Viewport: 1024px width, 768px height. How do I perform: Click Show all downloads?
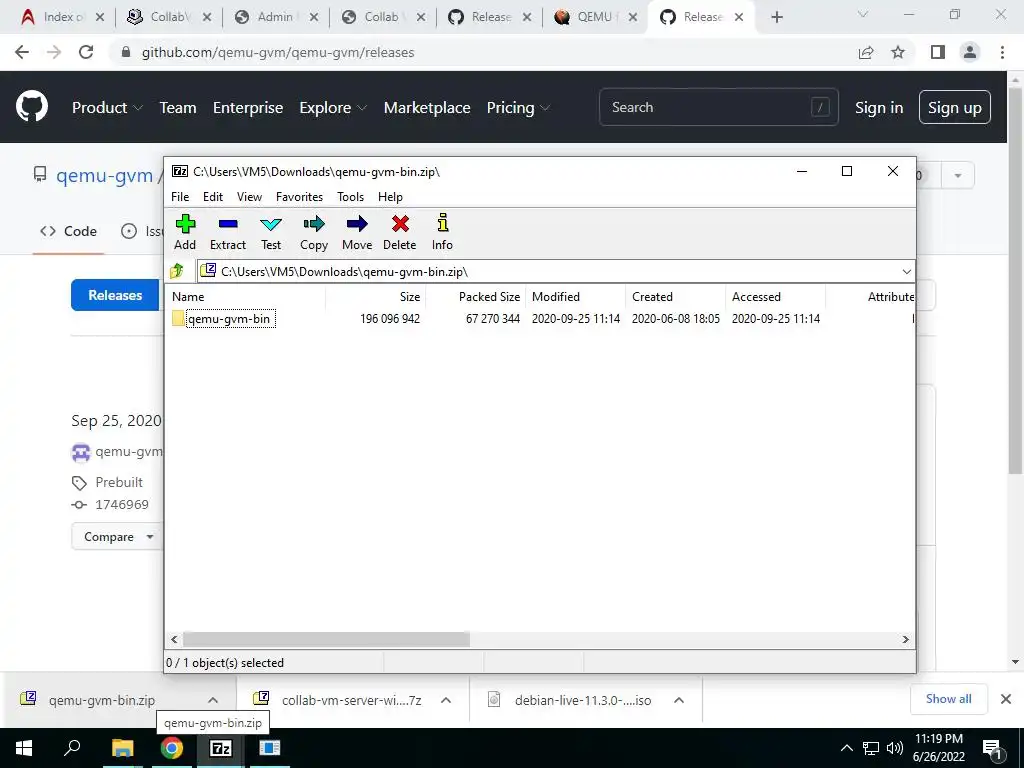pyautogui.click(x=948, y=699)
